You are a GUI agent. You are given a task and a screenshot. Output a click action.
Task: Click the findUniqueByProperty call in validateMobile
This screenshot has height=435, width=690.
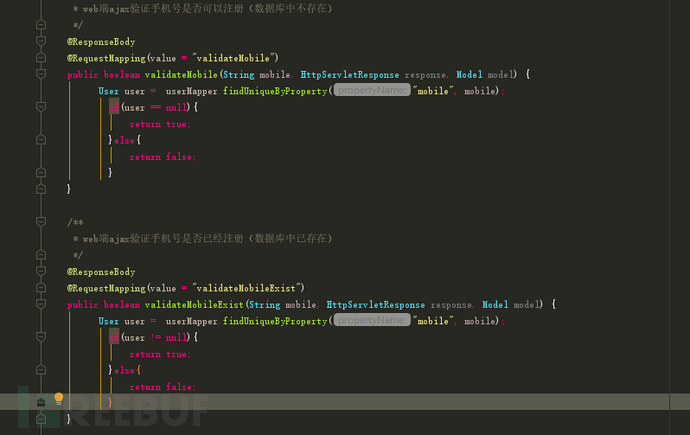point(275,91)
